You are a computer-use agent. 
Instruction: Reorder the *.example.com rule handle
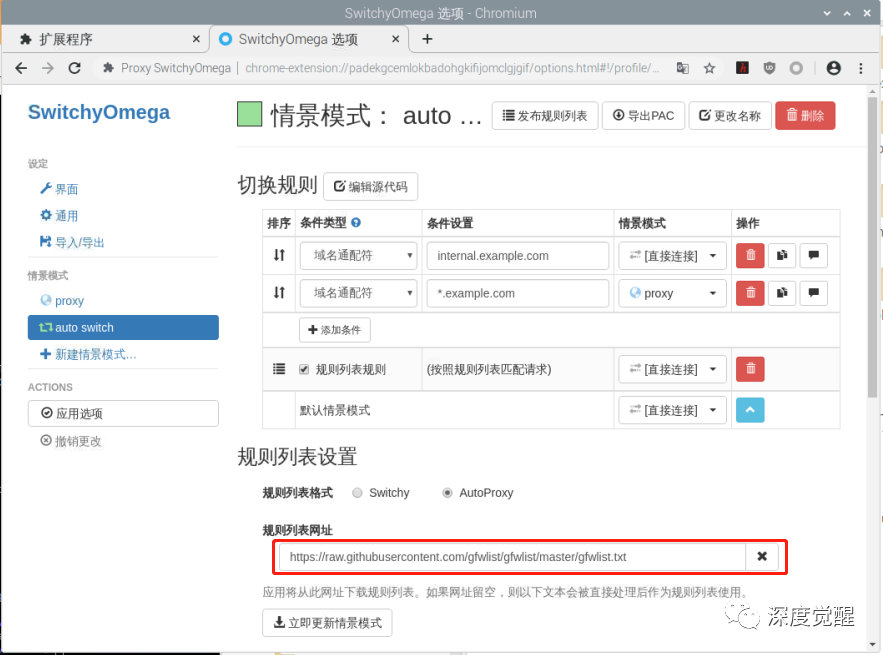pos(279,292)
